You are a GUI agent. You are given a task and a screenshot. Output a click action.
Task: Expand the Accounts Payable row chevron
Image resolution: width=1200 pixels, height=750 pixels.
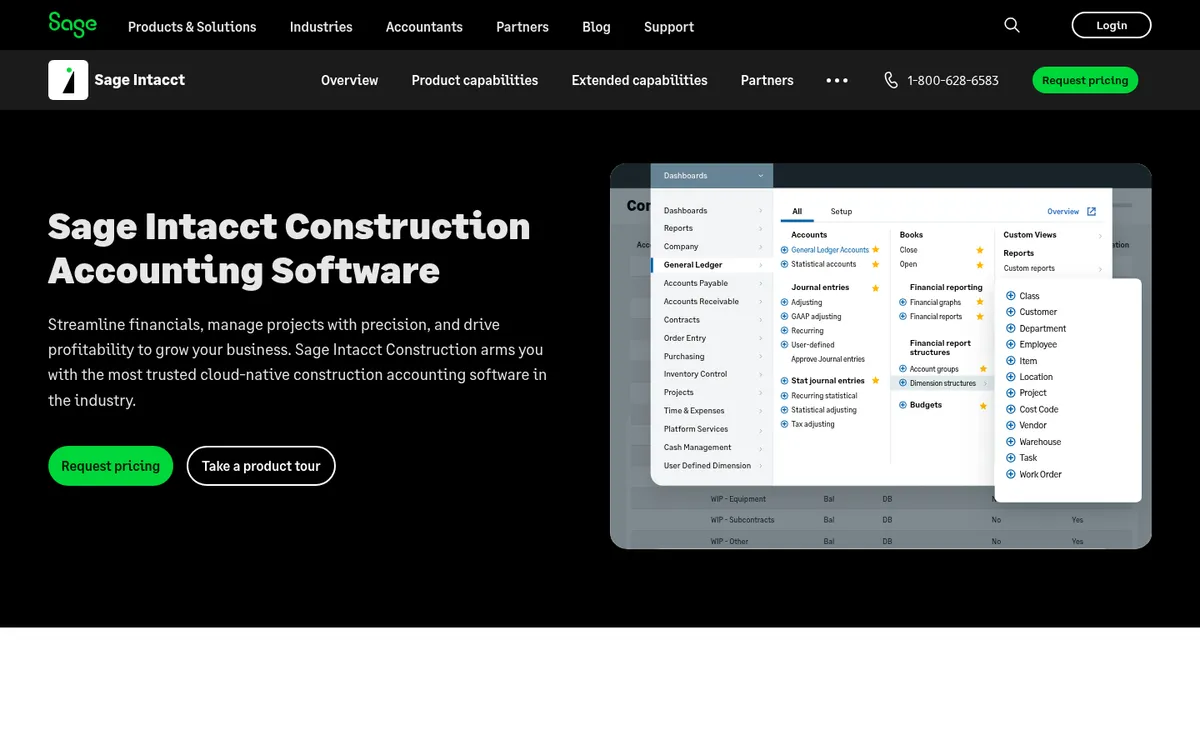760,283
